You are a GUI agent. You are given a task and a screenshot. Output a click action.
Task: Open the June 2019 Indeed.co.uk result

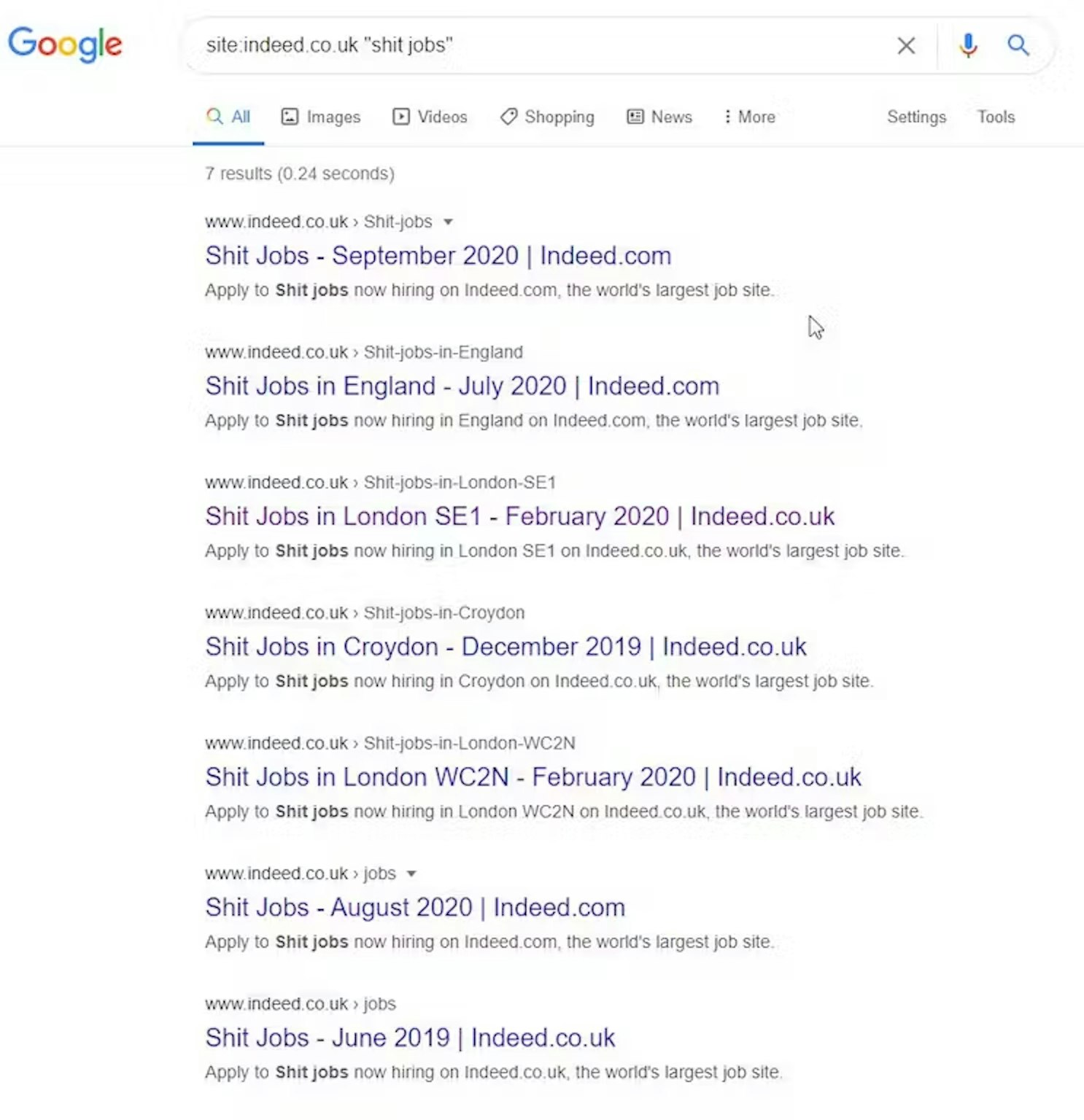410,1038
